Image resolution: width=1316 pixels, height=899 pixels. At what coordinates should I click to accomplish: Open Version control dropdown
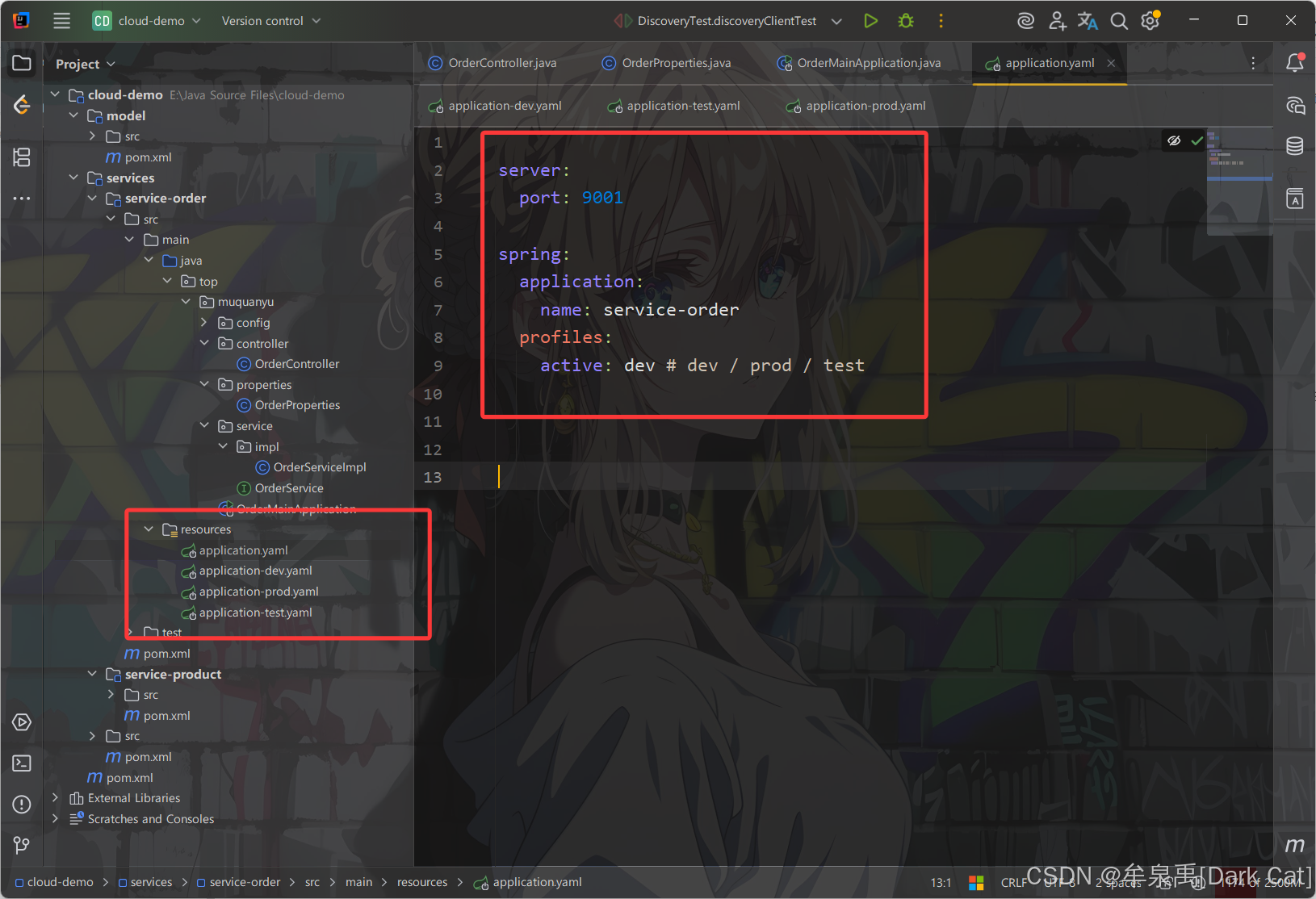(x=271, y=21)
